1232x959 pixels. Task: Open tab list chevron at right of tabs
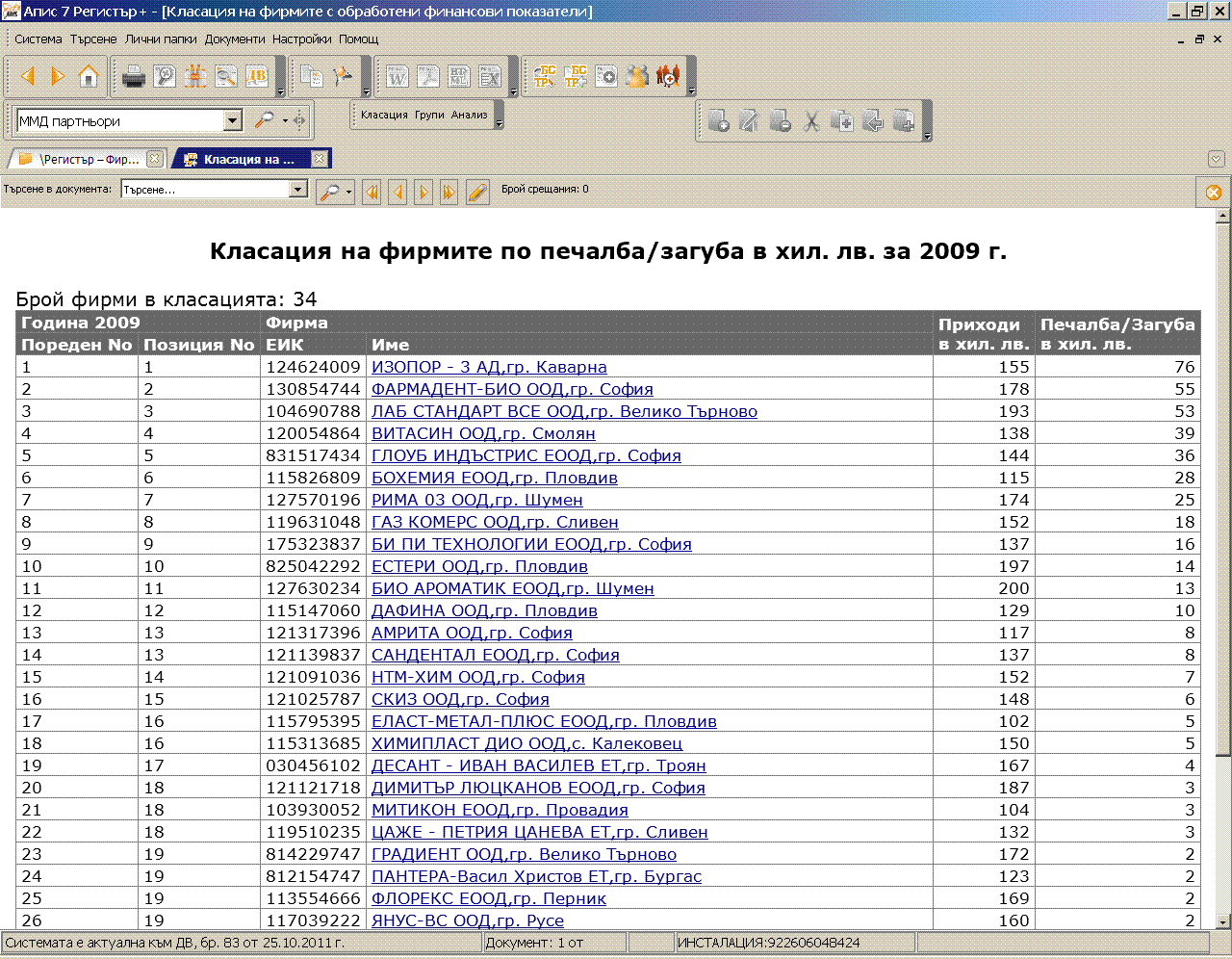(1217, 159)
